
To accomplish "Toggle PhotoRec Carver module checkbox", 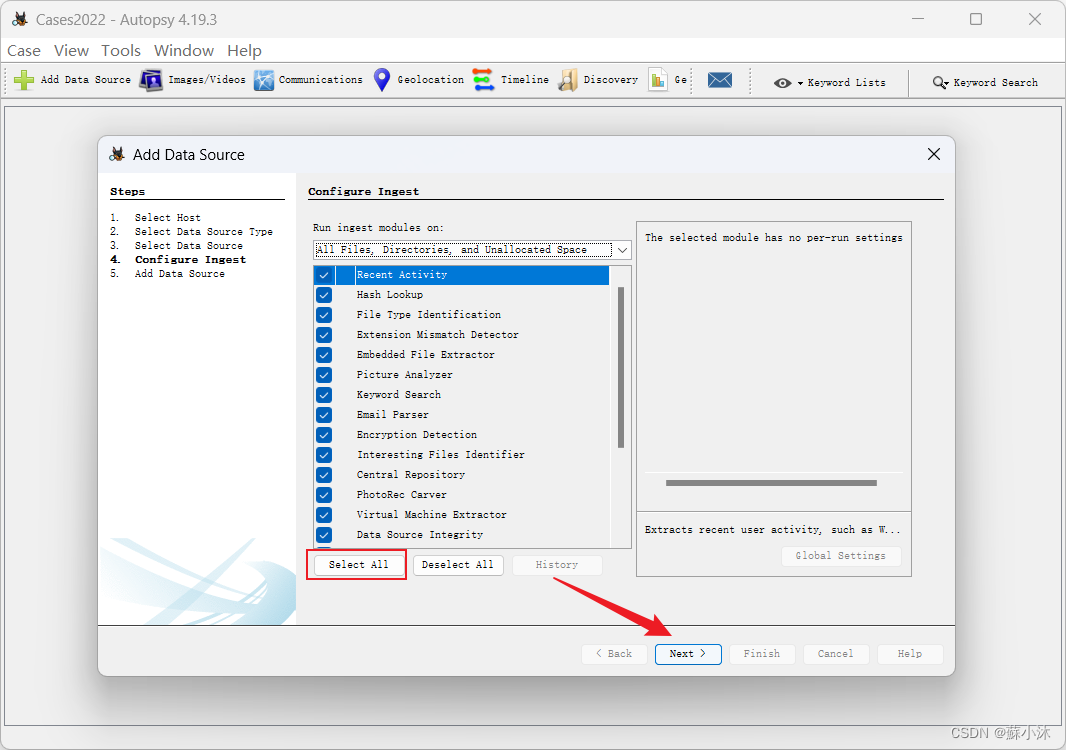I will tap(324, 495).
